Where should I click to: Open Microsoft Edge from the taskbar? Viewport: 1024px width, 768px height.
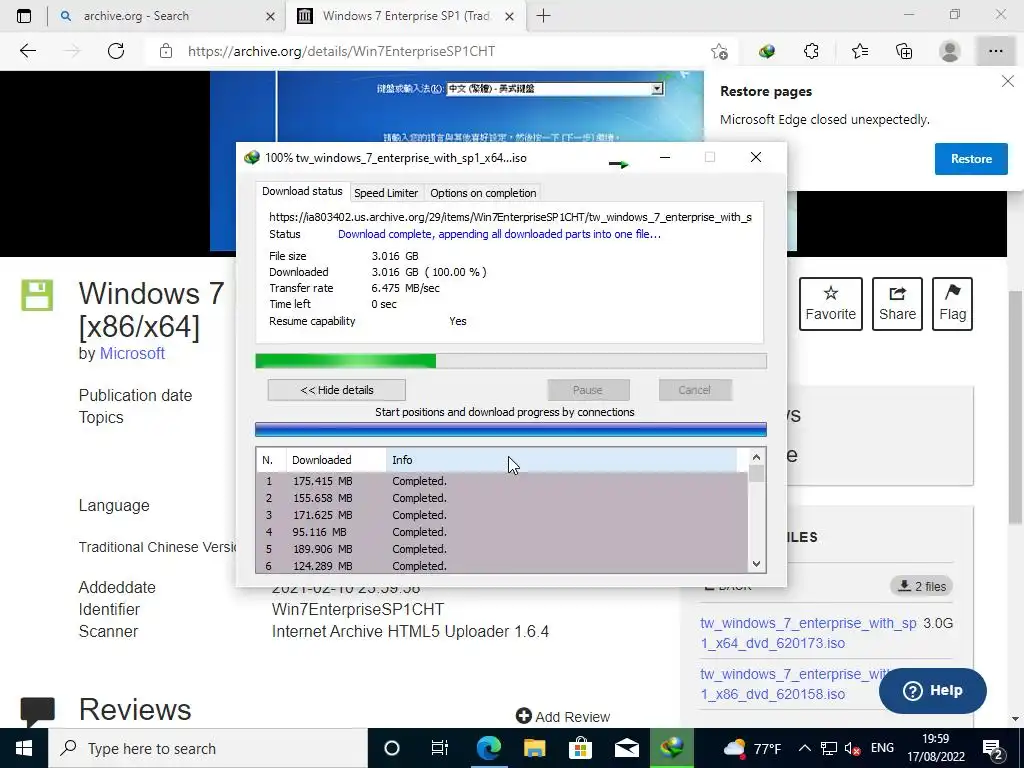pyautogui.click(x=488, y=748)
